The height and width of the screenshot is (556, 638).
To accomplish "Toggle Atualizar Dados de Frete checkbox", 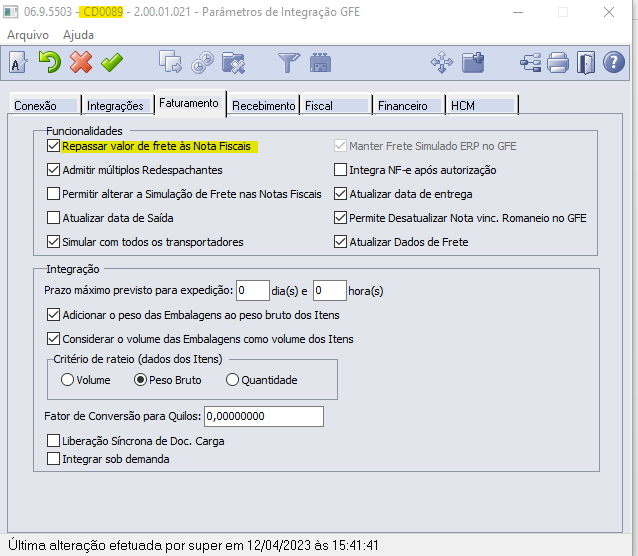I will point(340,242).
